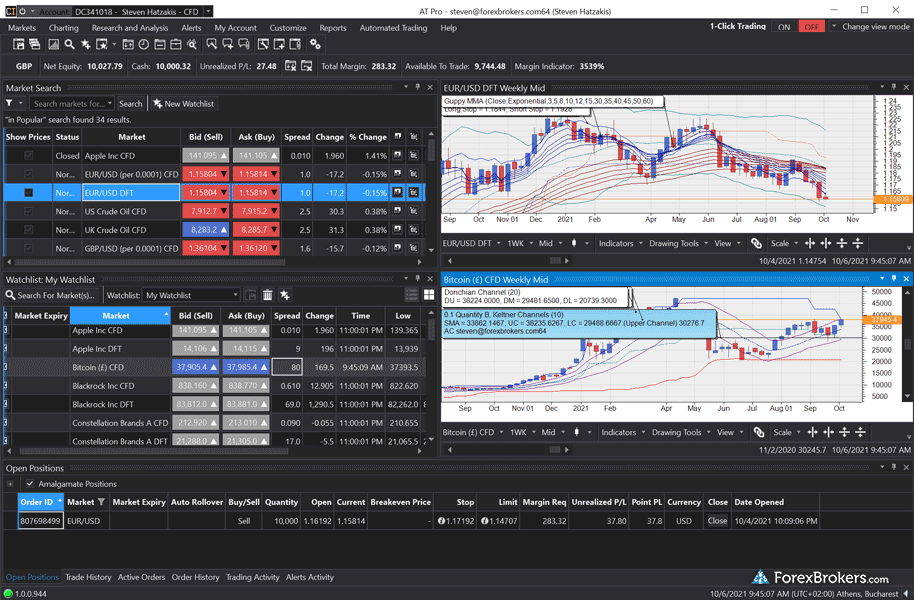Toggle Show Prices checkbox for GBP/USD CFD
The height and width of the screenshot is (600, 914).
pos(29,248)
